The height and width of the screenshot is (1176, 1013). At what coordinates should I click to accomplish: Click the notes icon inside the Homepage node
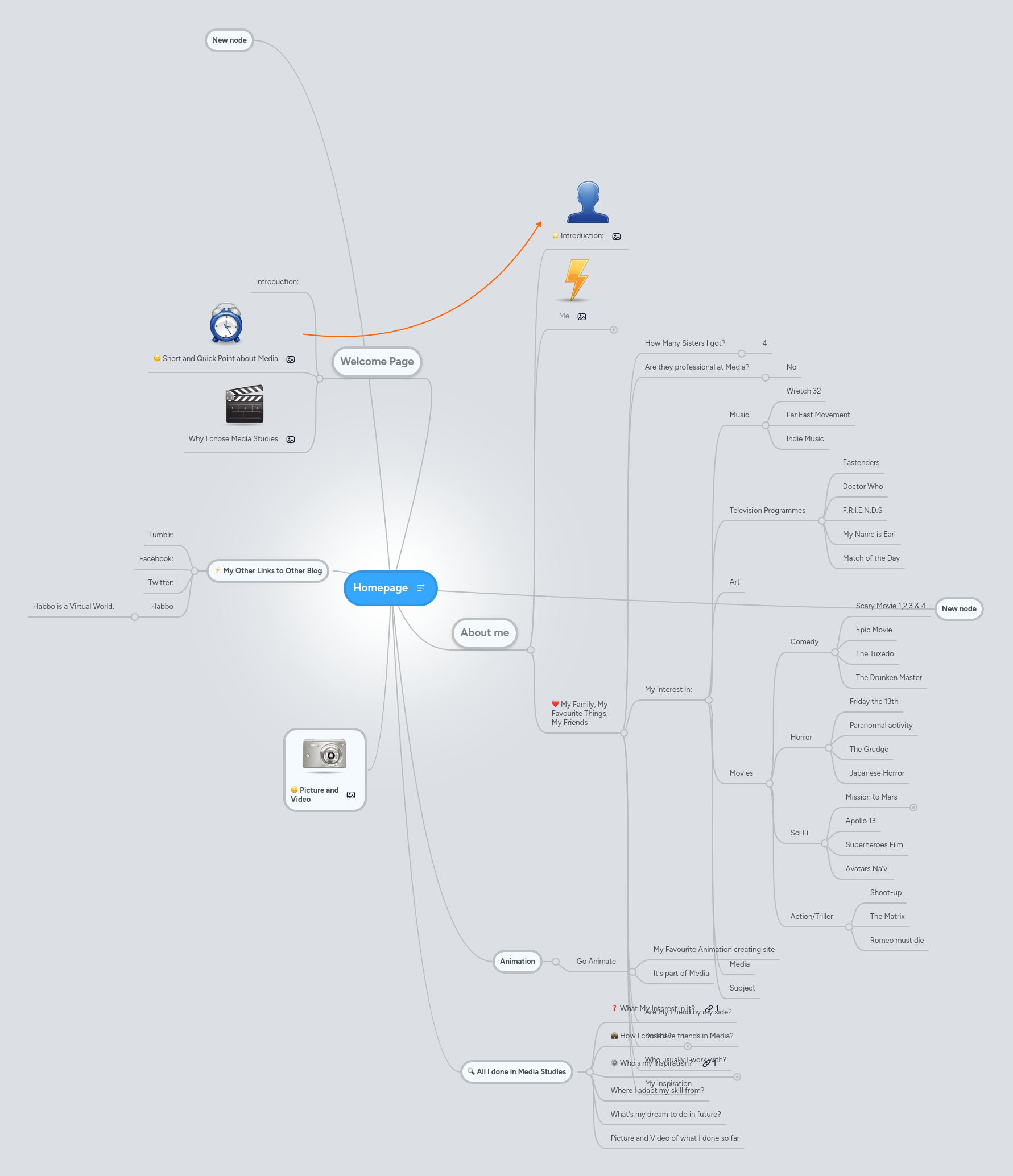point(421,587)
